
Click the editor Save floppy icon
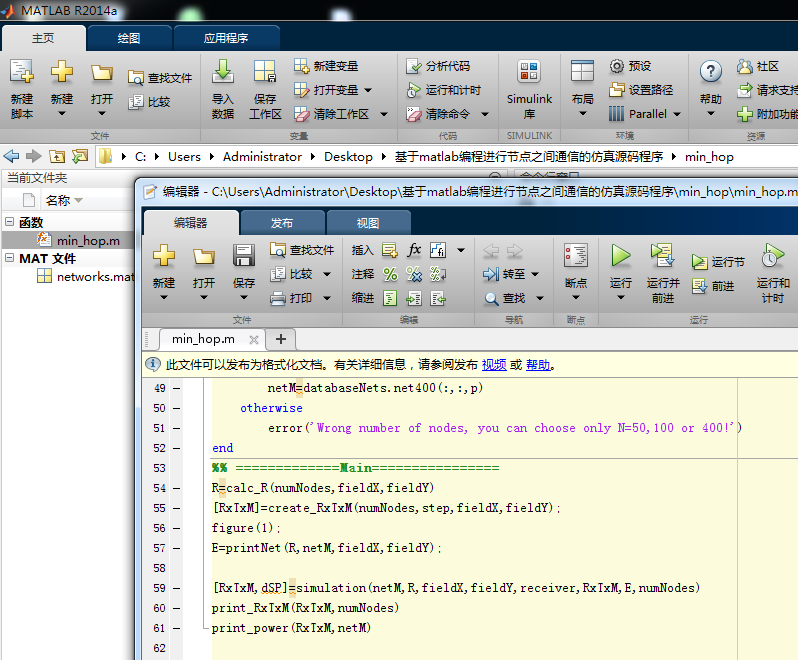[244, 255]
